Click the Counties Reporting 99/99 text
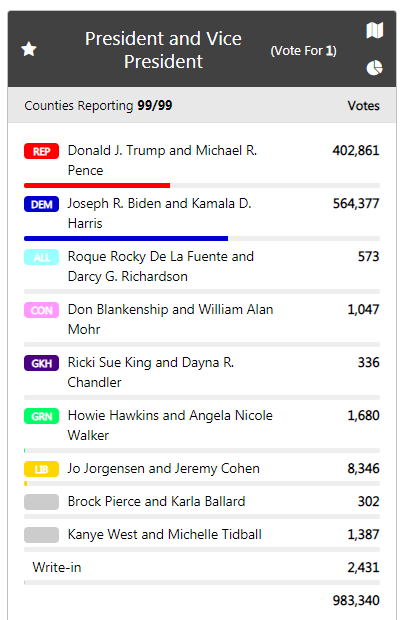The image size is (401, 620). [x=98, y=106]
